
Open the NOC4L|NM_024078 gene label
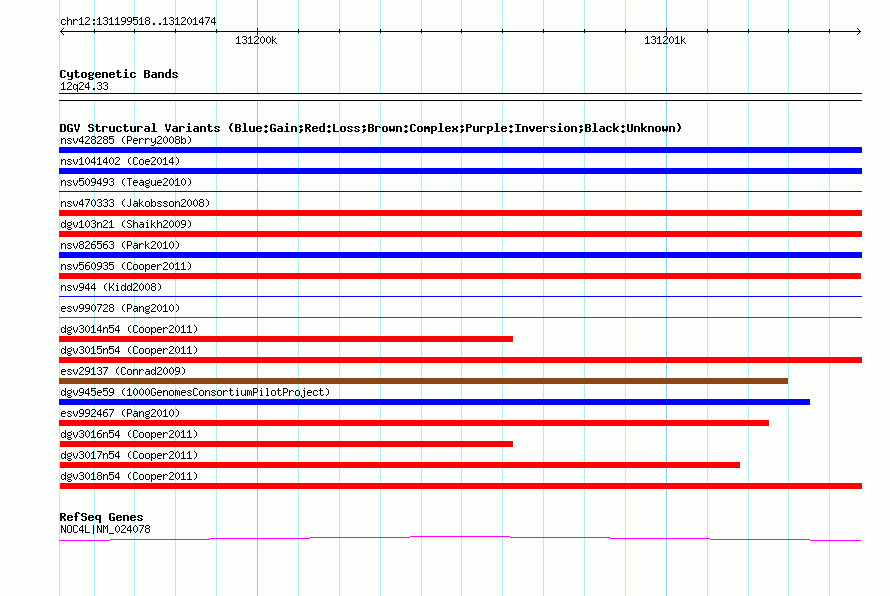tap(105, 529)
